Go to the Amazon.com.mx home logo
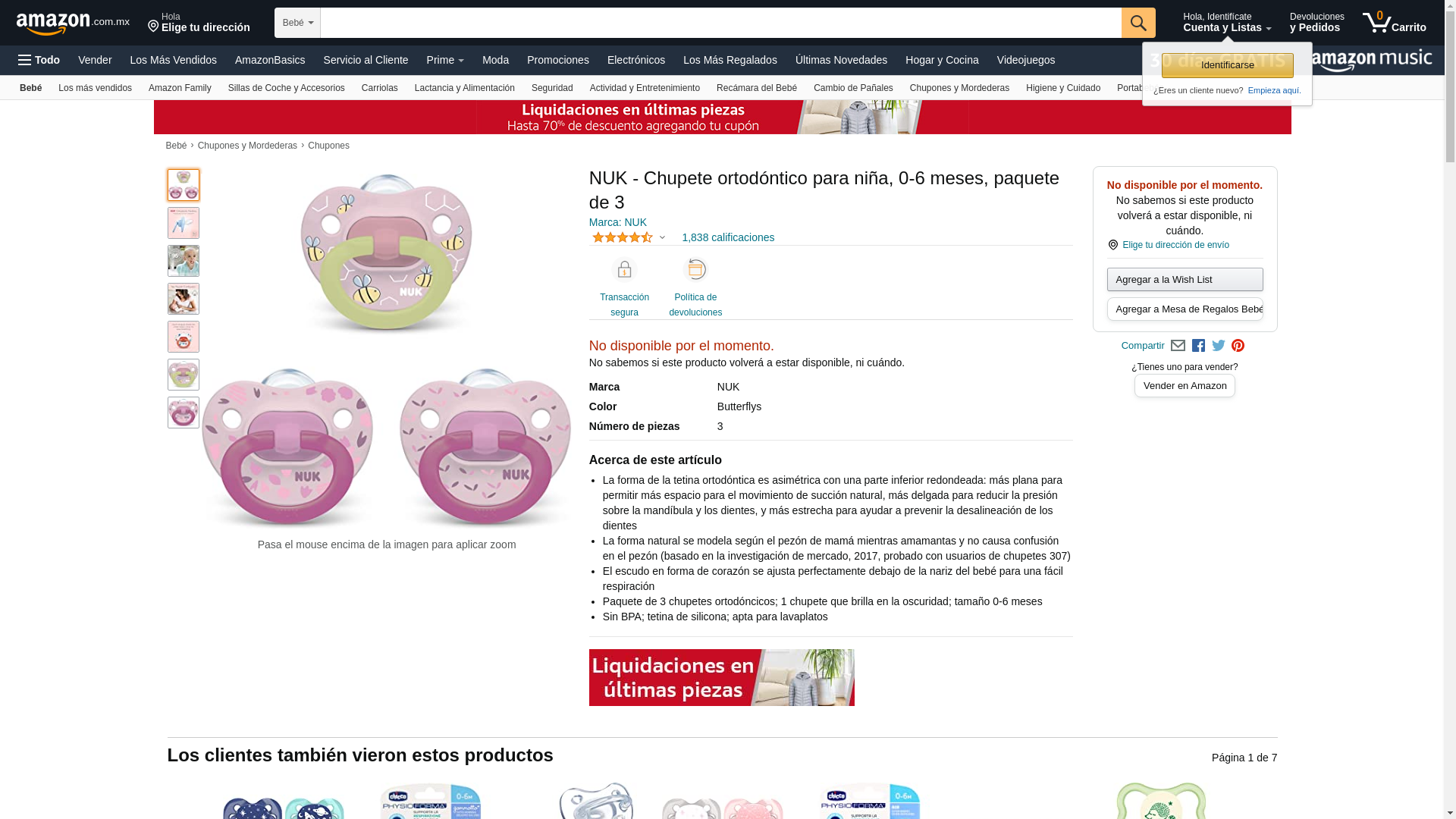The width and height of the screenshot is (1456, 819). tap(73, 24)
